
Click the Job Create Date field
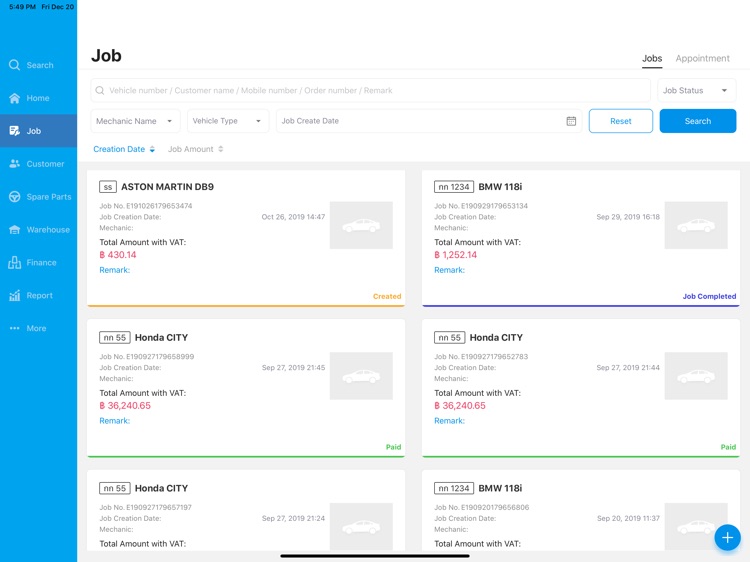tap(429, 121)
